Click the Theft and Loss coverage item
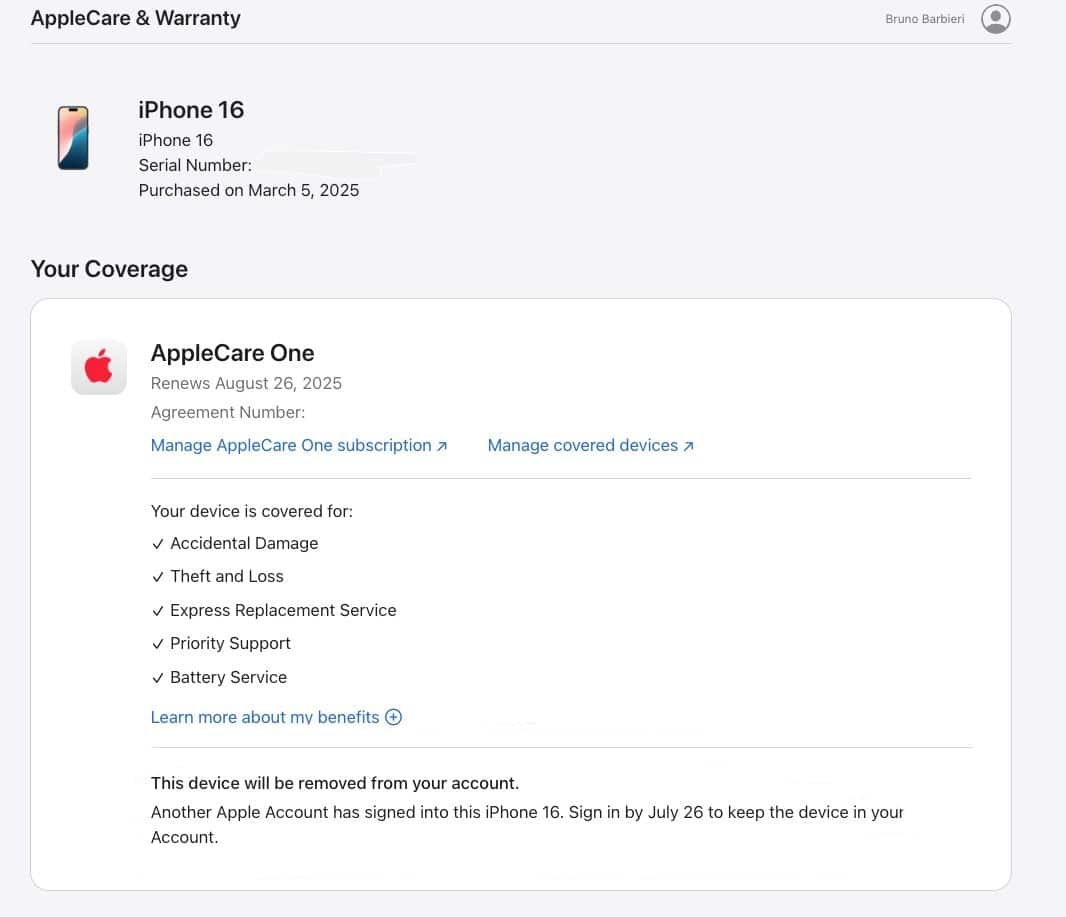 pyautogui.click(x=218, y=576)
